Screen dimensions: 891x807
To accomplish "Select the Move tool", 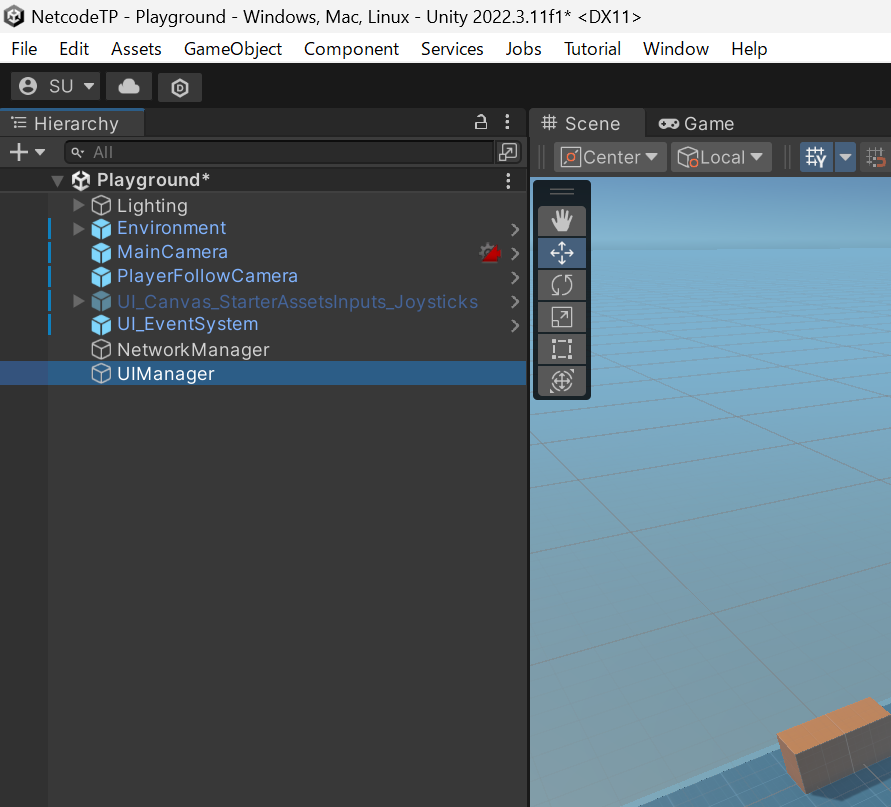I will pos(562,253).
